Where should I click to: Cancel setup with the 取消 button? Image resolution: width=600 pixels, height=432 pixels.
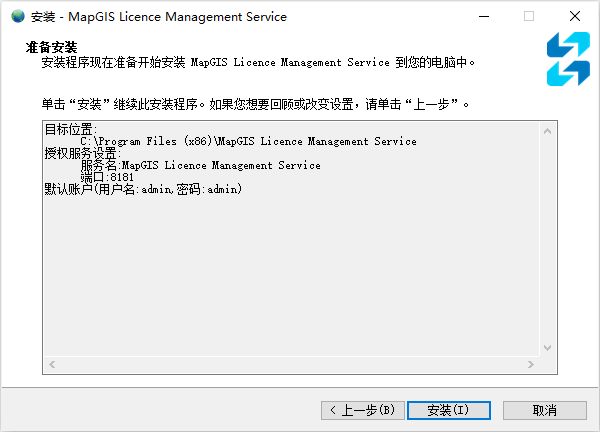point(544,410)
